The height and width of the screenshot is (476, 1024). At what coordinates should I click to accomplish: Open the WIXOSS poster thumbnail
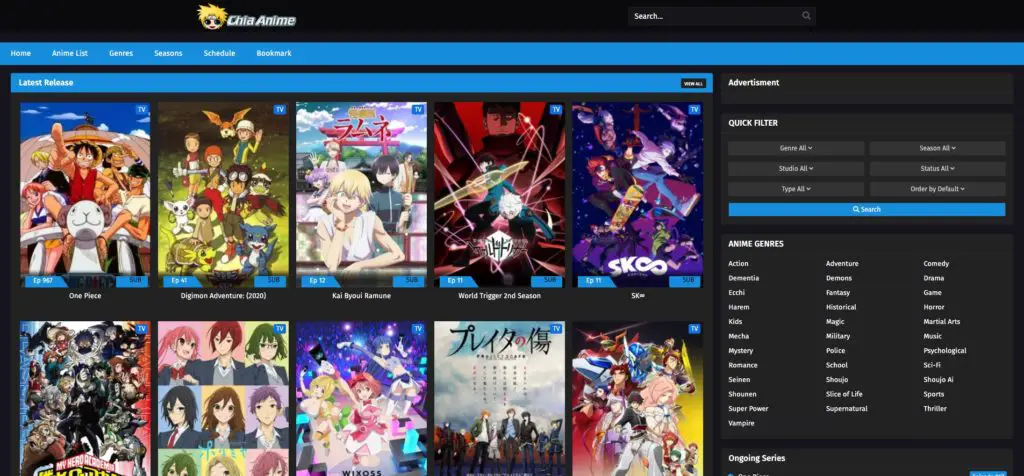(361, 398)
